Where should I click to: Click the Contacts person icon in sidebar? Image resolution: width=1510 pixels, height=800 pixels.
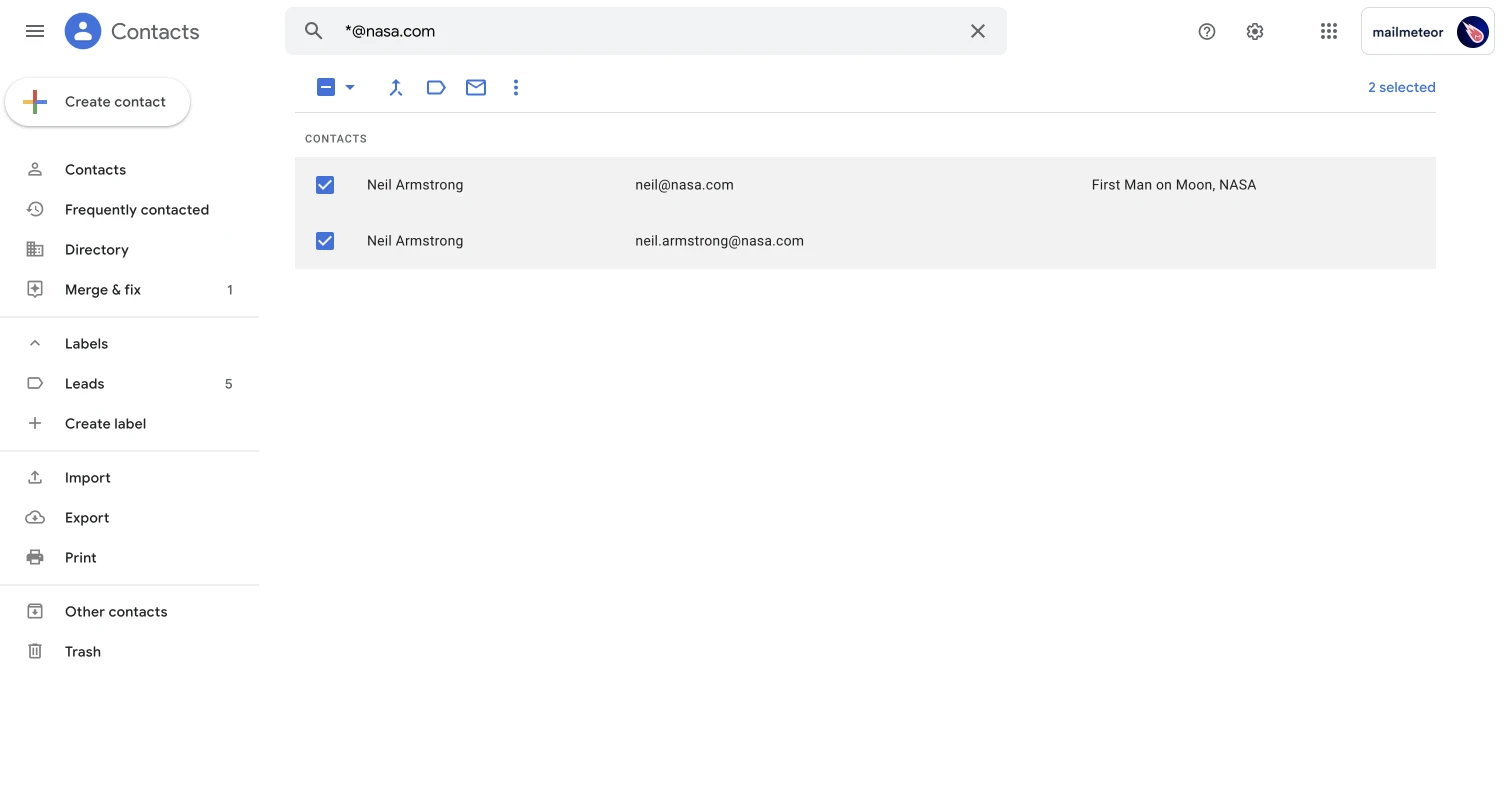pos(35,169)
